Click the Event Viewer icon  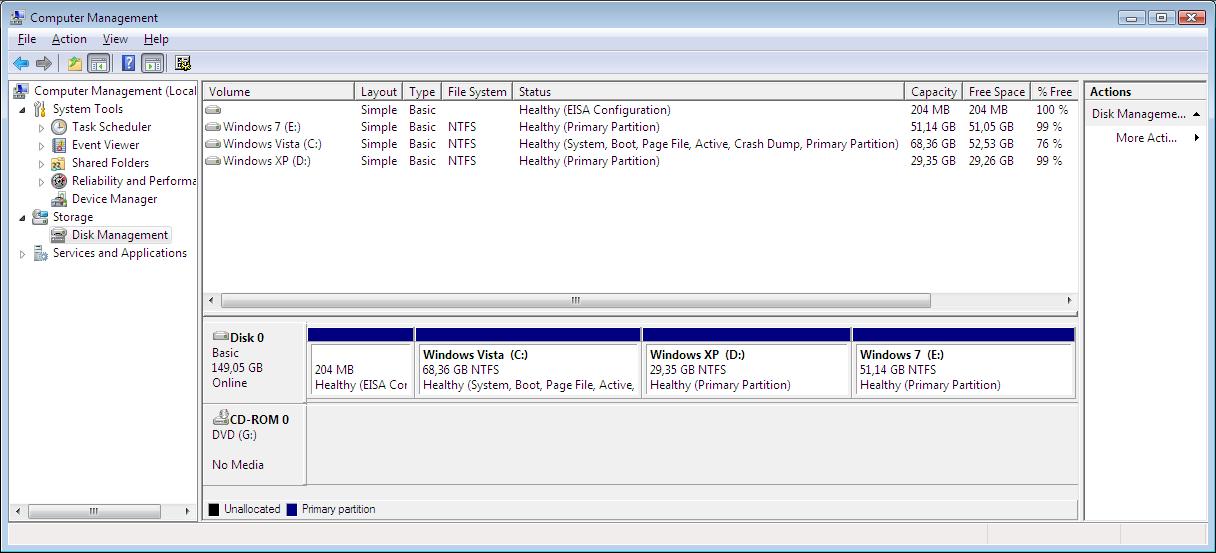pyautogui.click(x=59, y=145)
